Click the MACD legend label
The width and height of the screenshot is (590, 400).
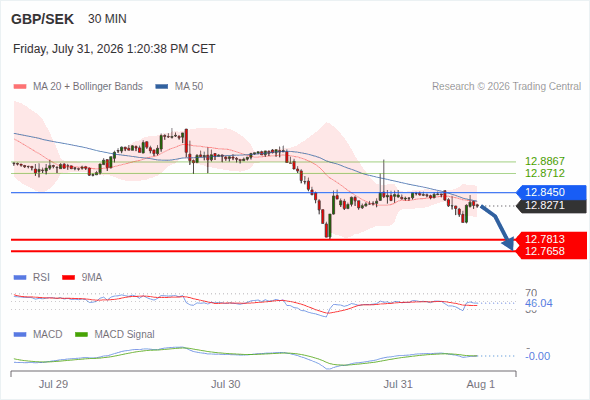point(48,335)
